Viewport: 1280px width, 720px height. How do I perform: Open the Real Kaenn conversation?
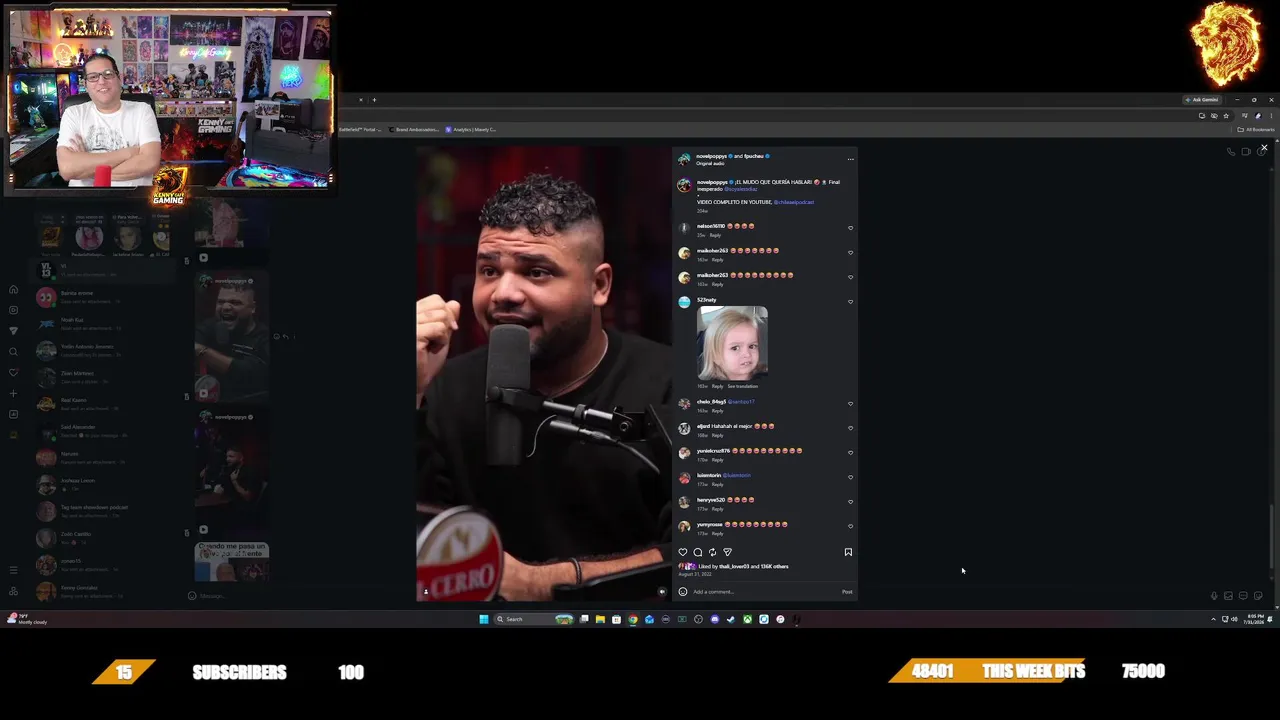click(x=105, y=404)
